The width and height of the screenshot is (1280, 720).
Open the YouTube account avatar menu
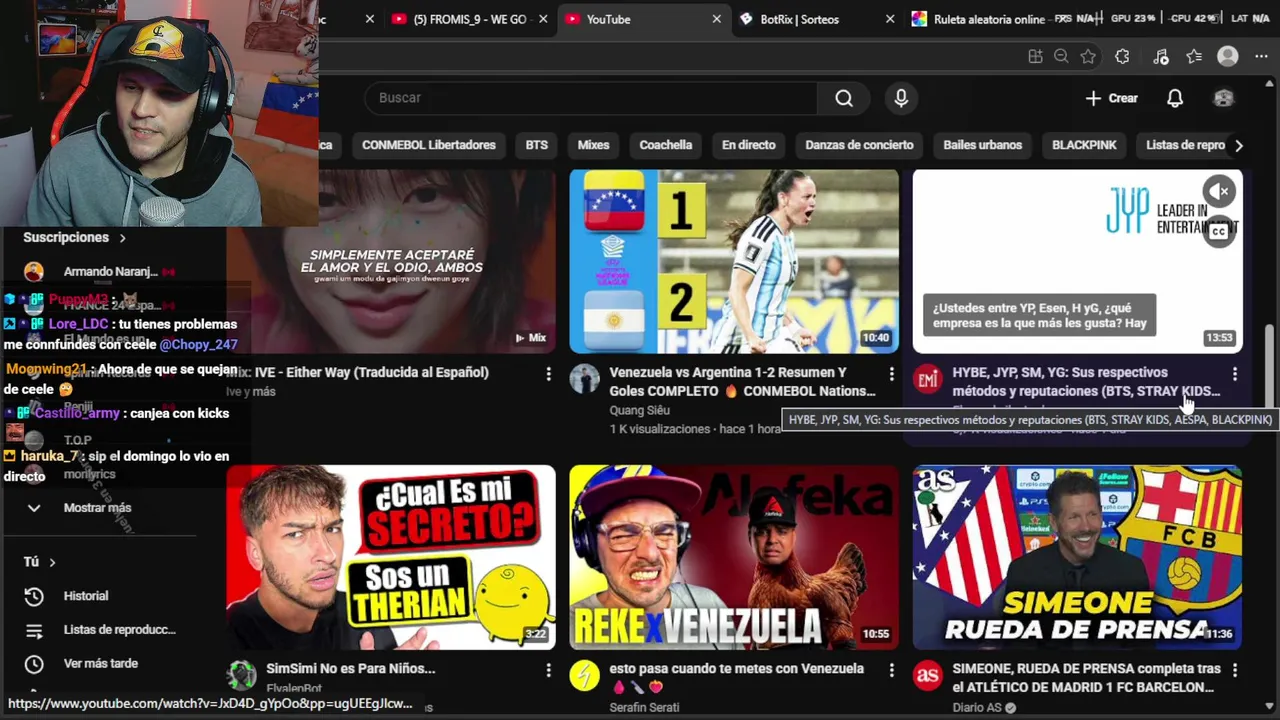tap(1224, 98)
